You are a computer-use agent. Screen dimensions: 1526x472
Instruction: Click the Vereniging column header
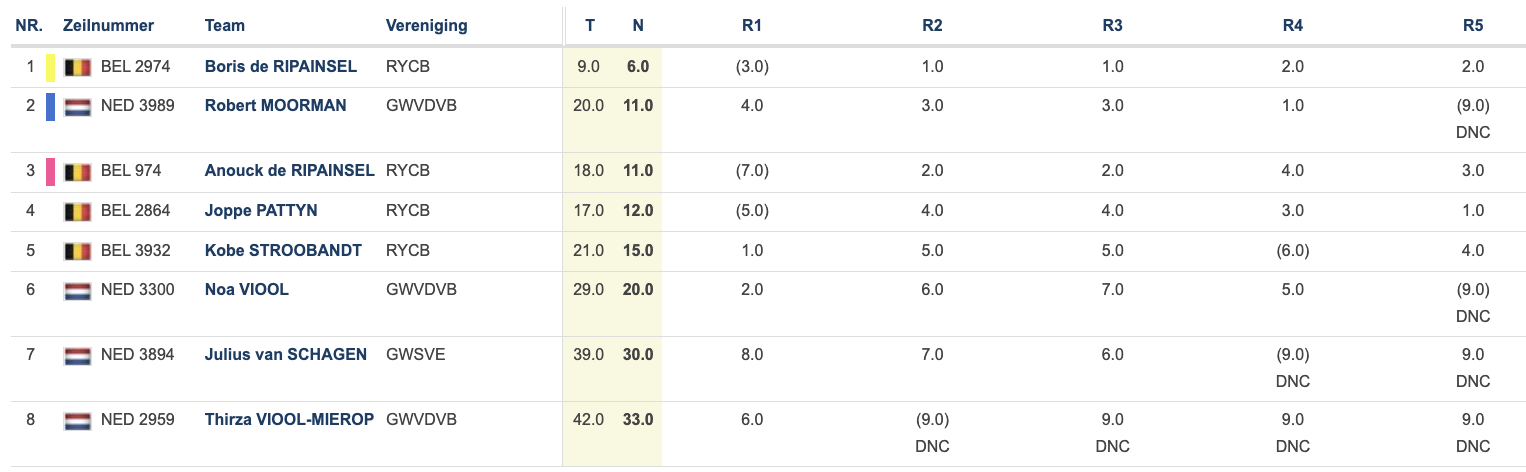click(x=426, y=26)
